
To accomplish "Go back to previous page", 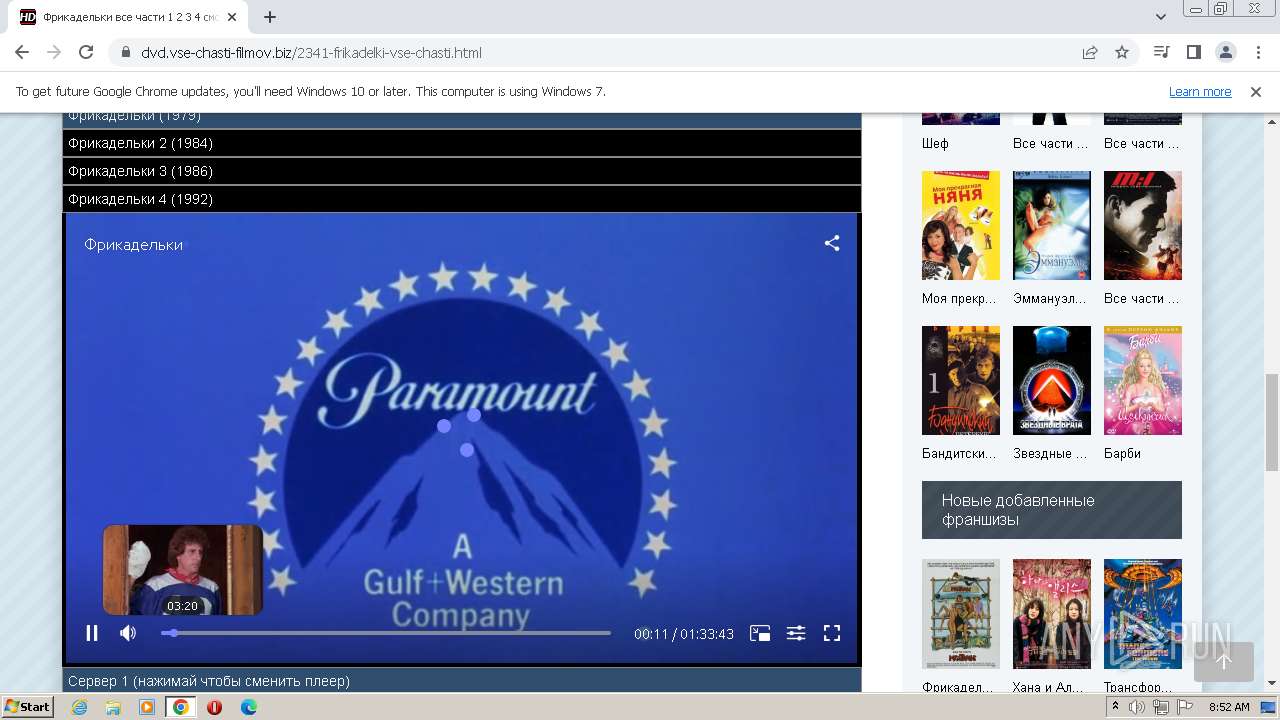I will click(22, 53).
